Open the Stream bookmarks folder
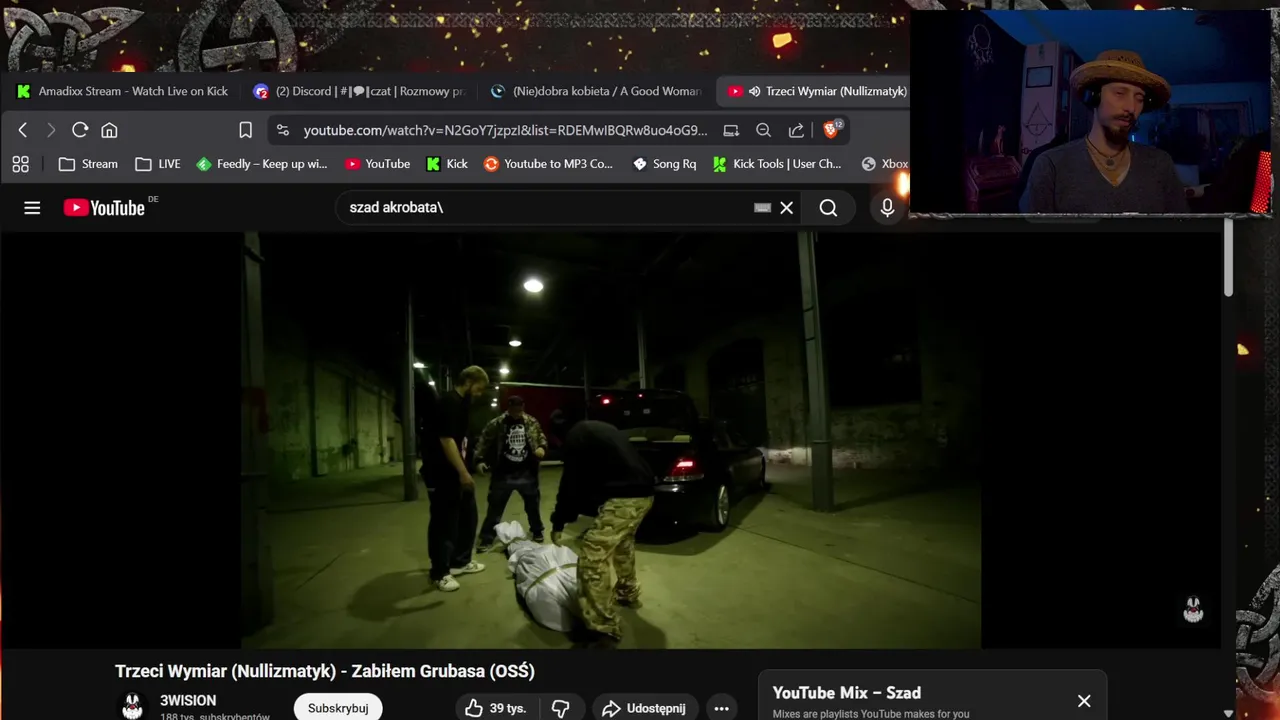The height and width of the screenshot is (720, 1280). click(88, 164)
